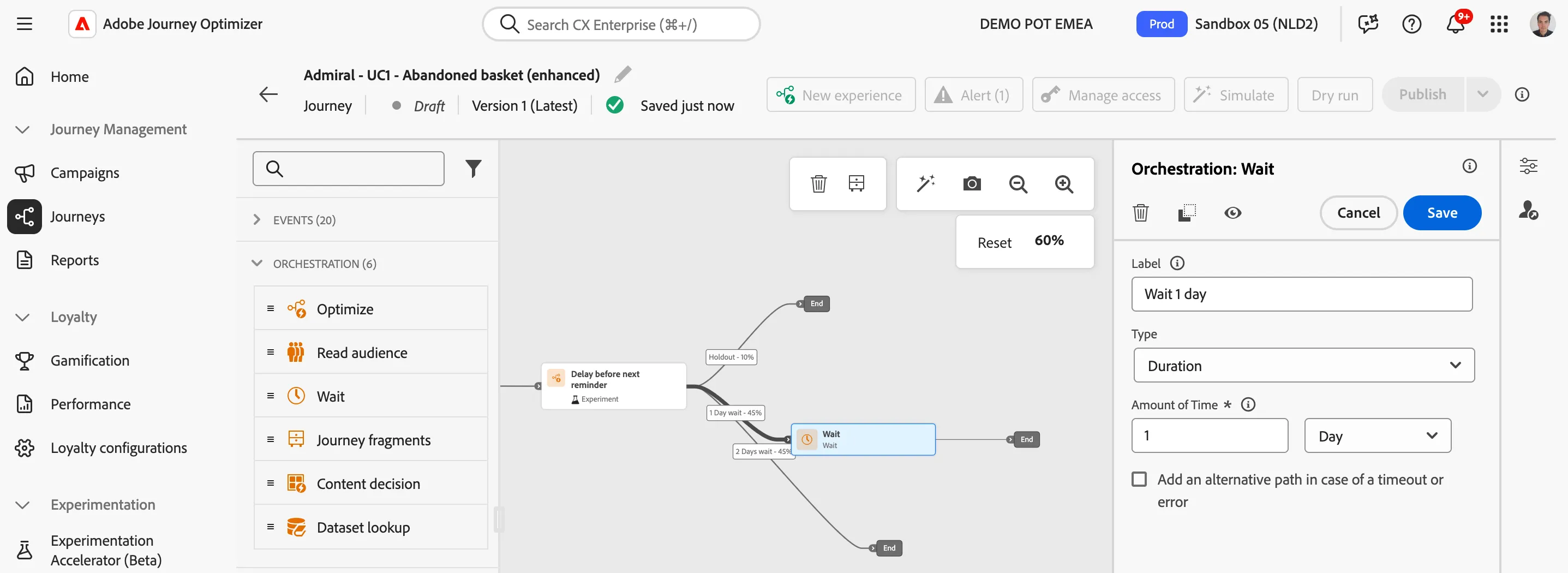Click the auto-arrange magic wand icon on canvas
This screenshot has height=573, width=1568.
point(926,183)
